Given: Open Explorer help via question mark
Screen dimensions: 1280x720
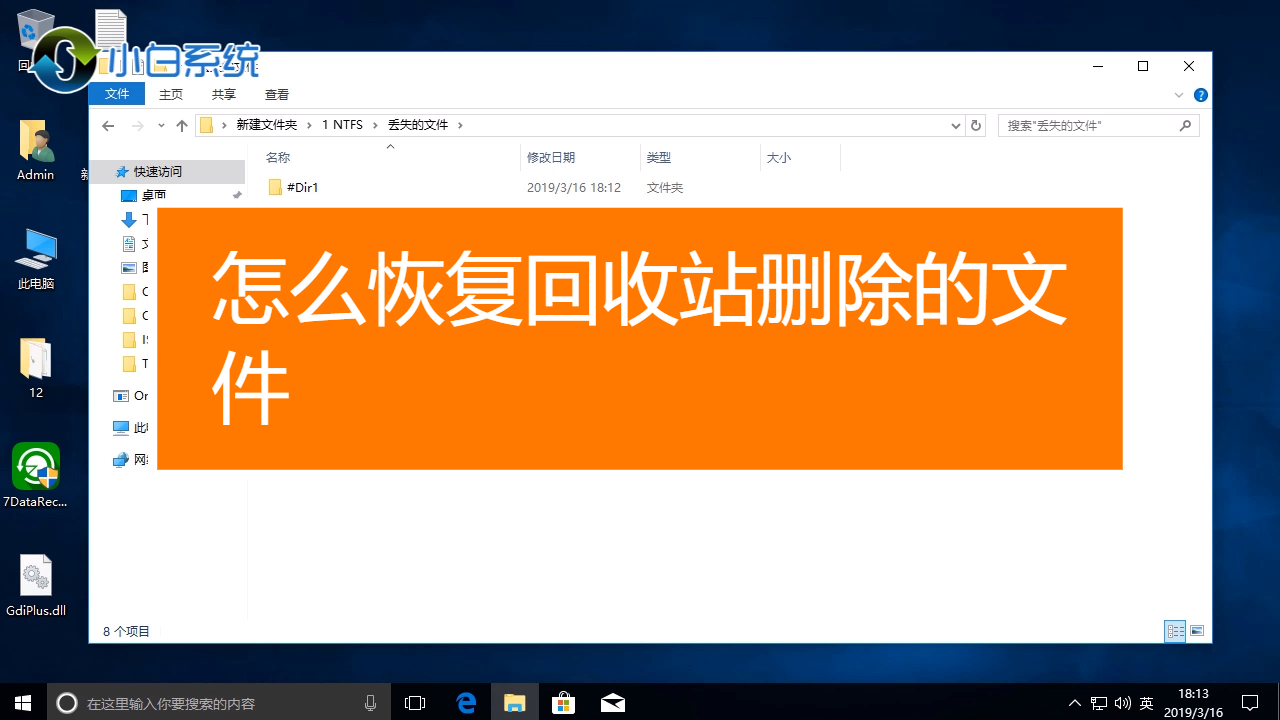Looking at the screenshot, I should coord(1201,95).
